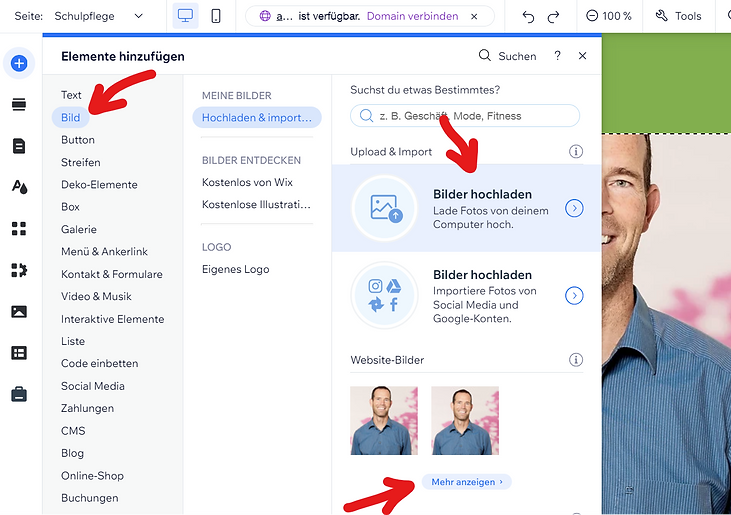Click the 100 % zoom level
Viewport: 731px width, 515px height.
click(x=616, y=16)
